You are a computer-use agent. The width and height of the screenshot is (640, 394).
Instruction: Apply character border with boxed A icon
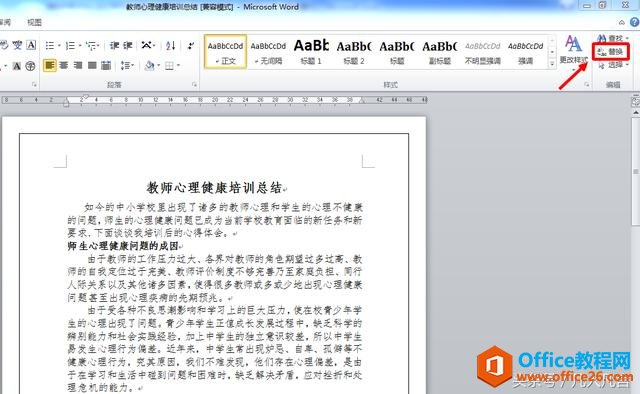(x=31, y=45)
